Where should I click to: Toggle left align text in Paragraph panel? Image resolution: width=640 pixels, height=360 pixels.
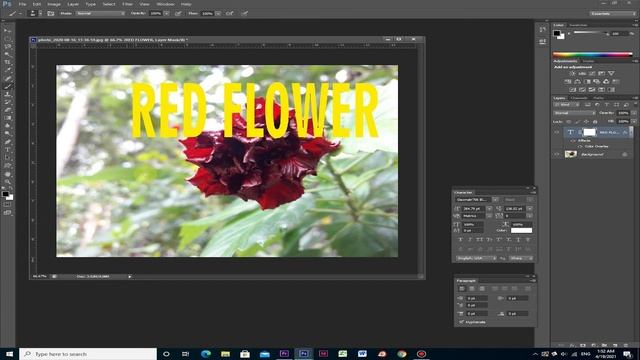pyautogui.click(x=462, y=289)
